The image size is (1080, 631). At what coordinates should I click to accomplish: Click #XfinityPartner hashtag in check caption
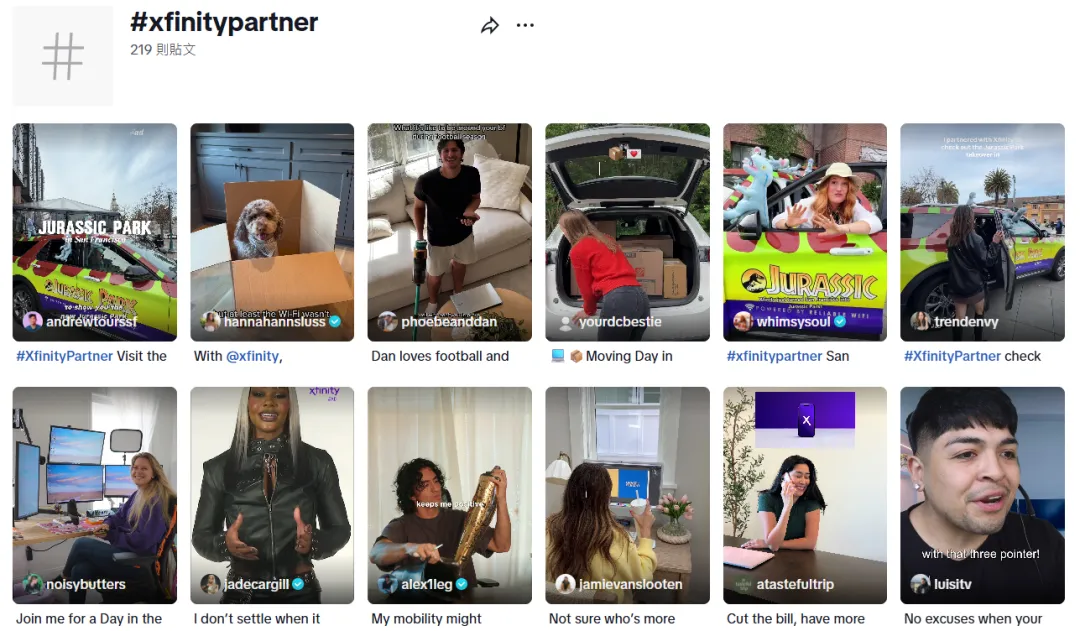(x=952, y=356)
